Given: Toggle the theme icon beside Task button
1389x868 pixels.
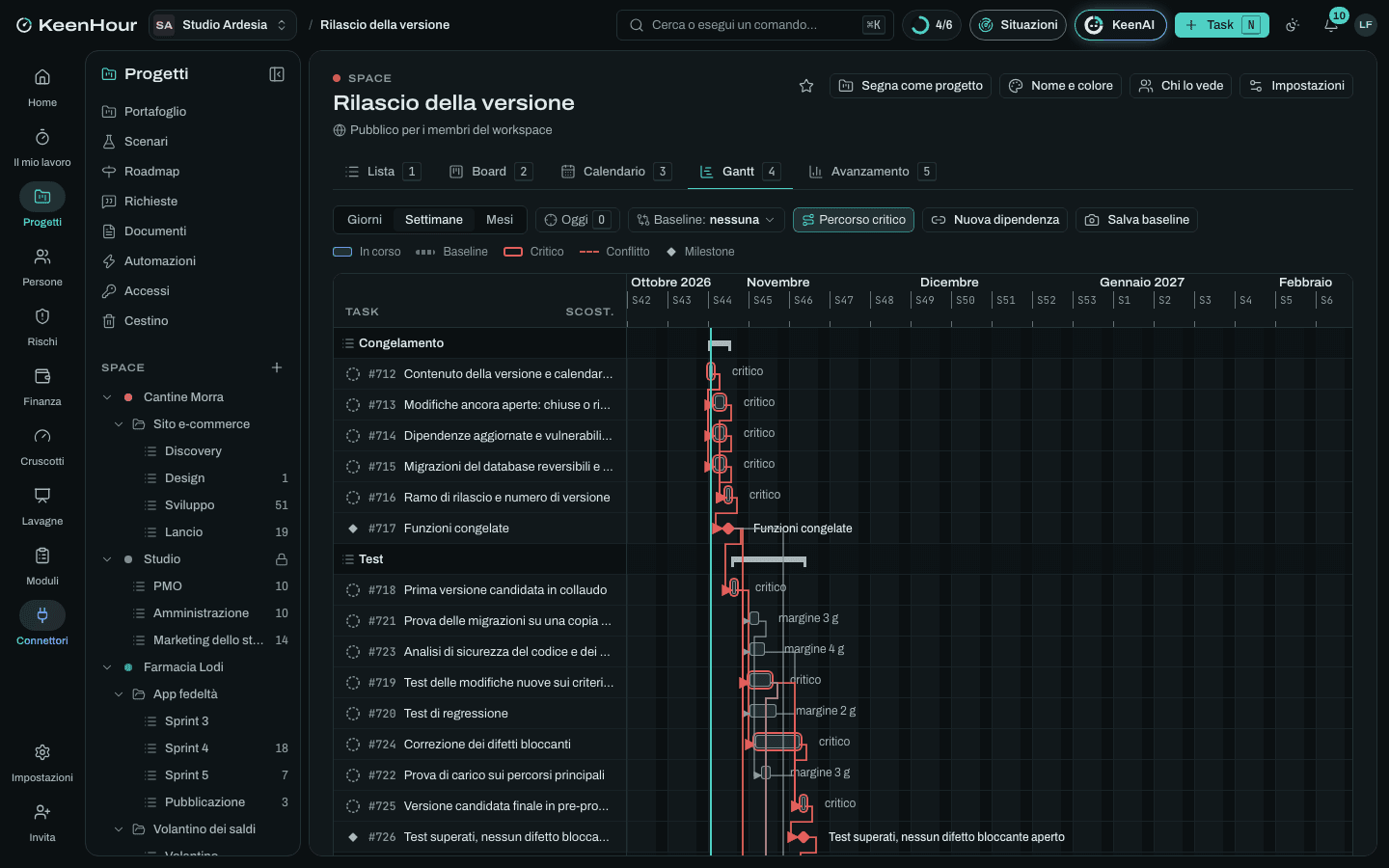Looking at the screenshot, I should tap(1293, 25).
